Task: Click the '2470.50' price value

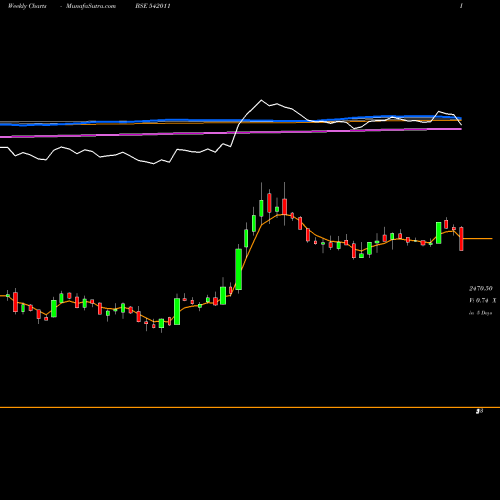Action: 481,288
